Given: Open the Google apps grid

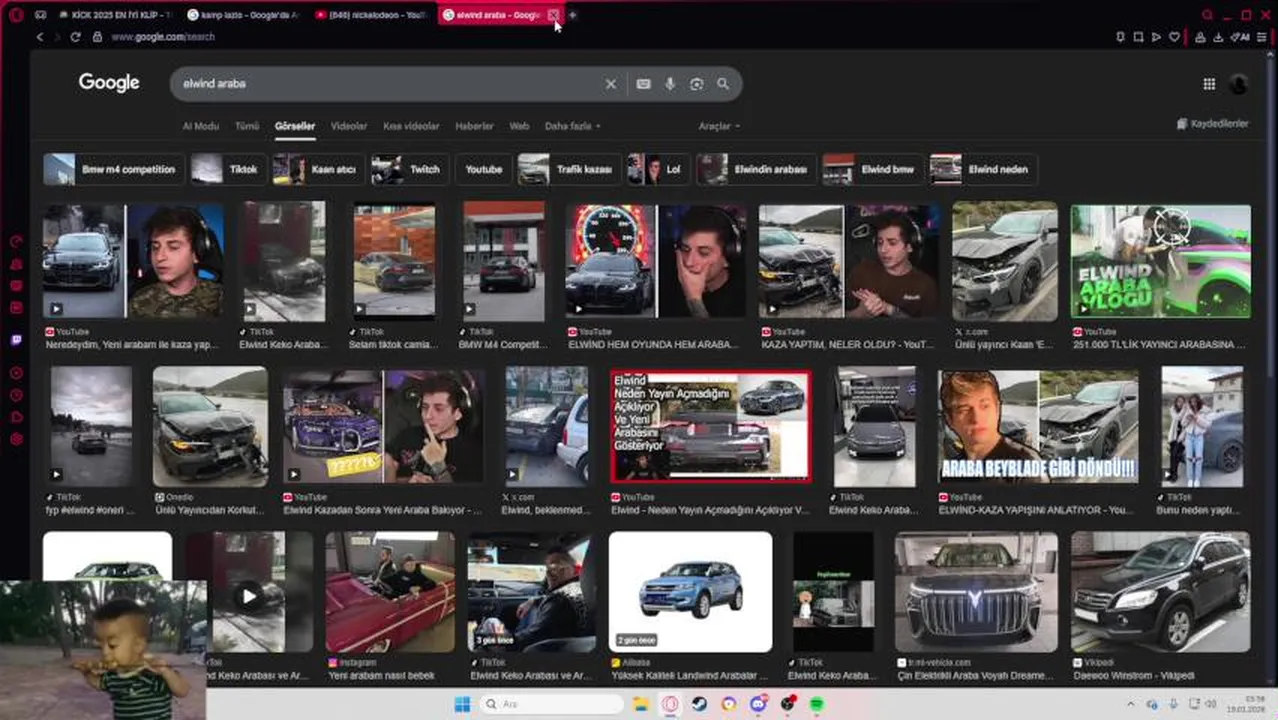Looking at the screenshot, I should coord(1209,84).
